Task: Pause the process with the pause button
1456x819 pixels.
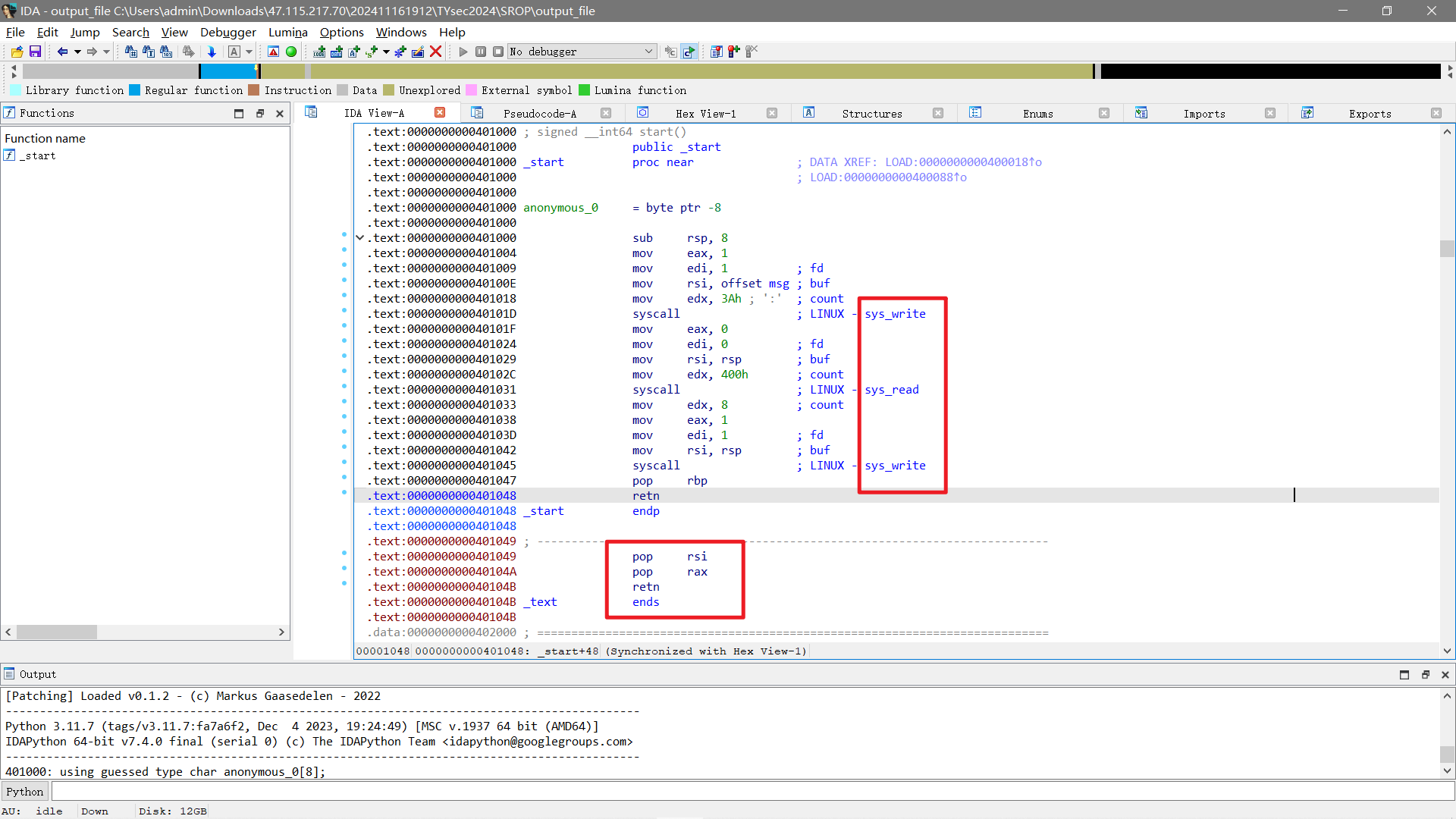Action: (481, 52)
